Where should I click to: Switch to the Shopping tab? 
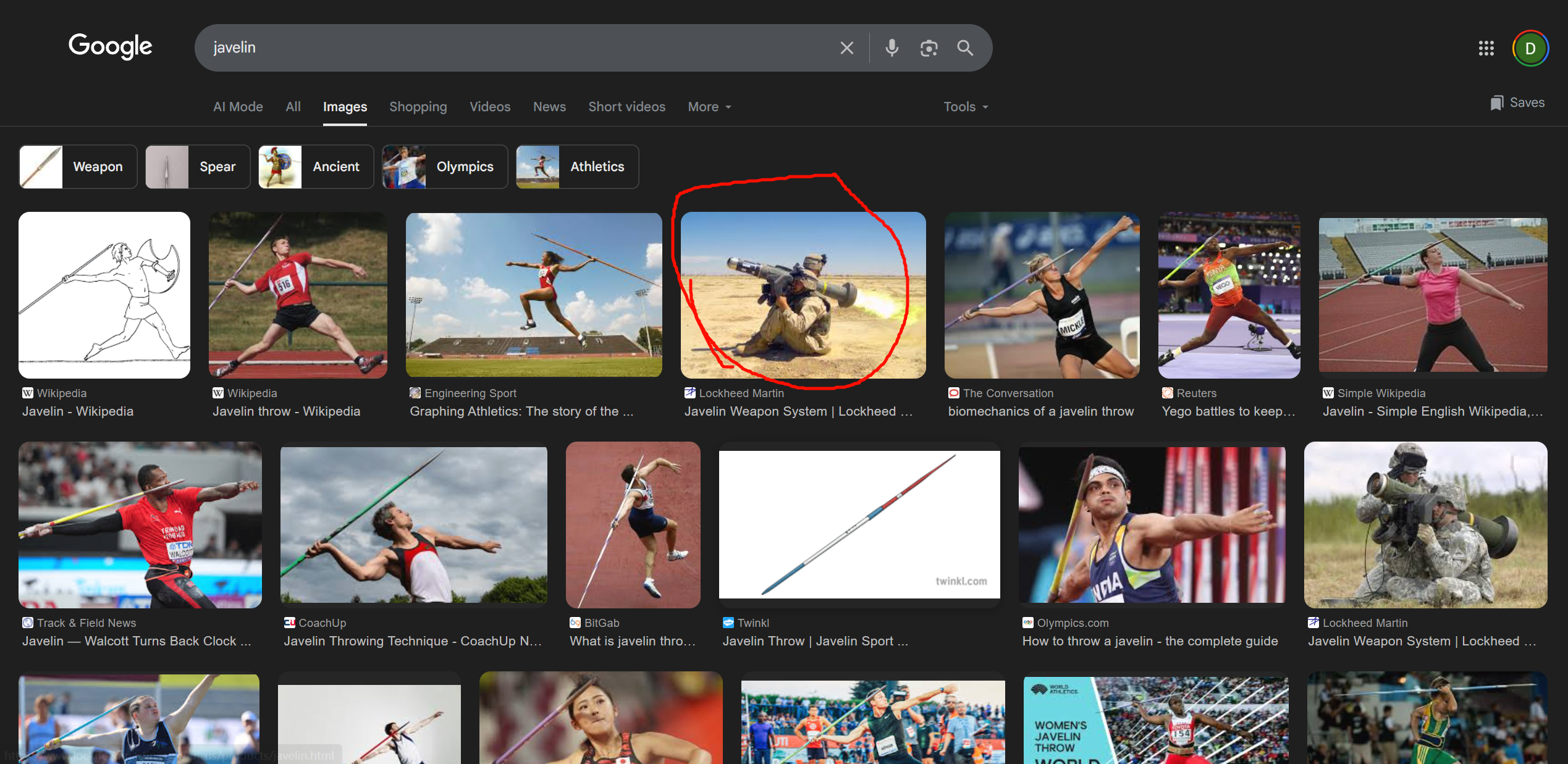coord(418,107)
